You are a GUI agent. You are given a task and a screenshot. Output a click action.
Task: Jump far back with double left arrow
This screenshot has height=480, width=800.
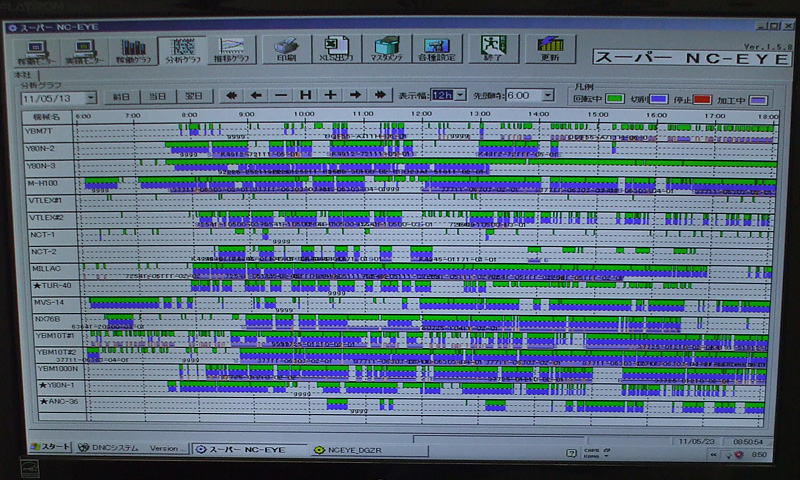(x=231, y=95)
